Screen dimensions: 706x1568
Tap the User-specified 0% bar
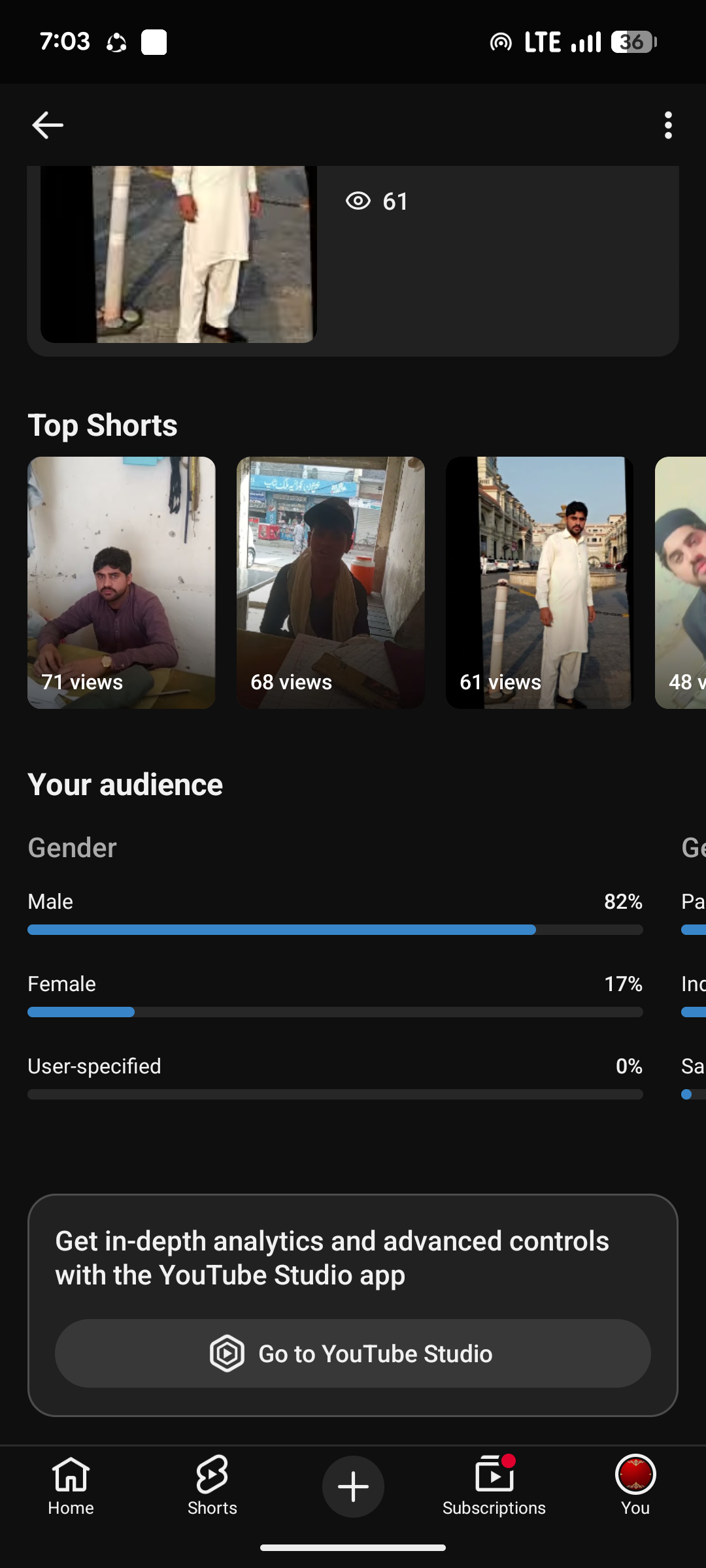click(x=335, y=1094)
